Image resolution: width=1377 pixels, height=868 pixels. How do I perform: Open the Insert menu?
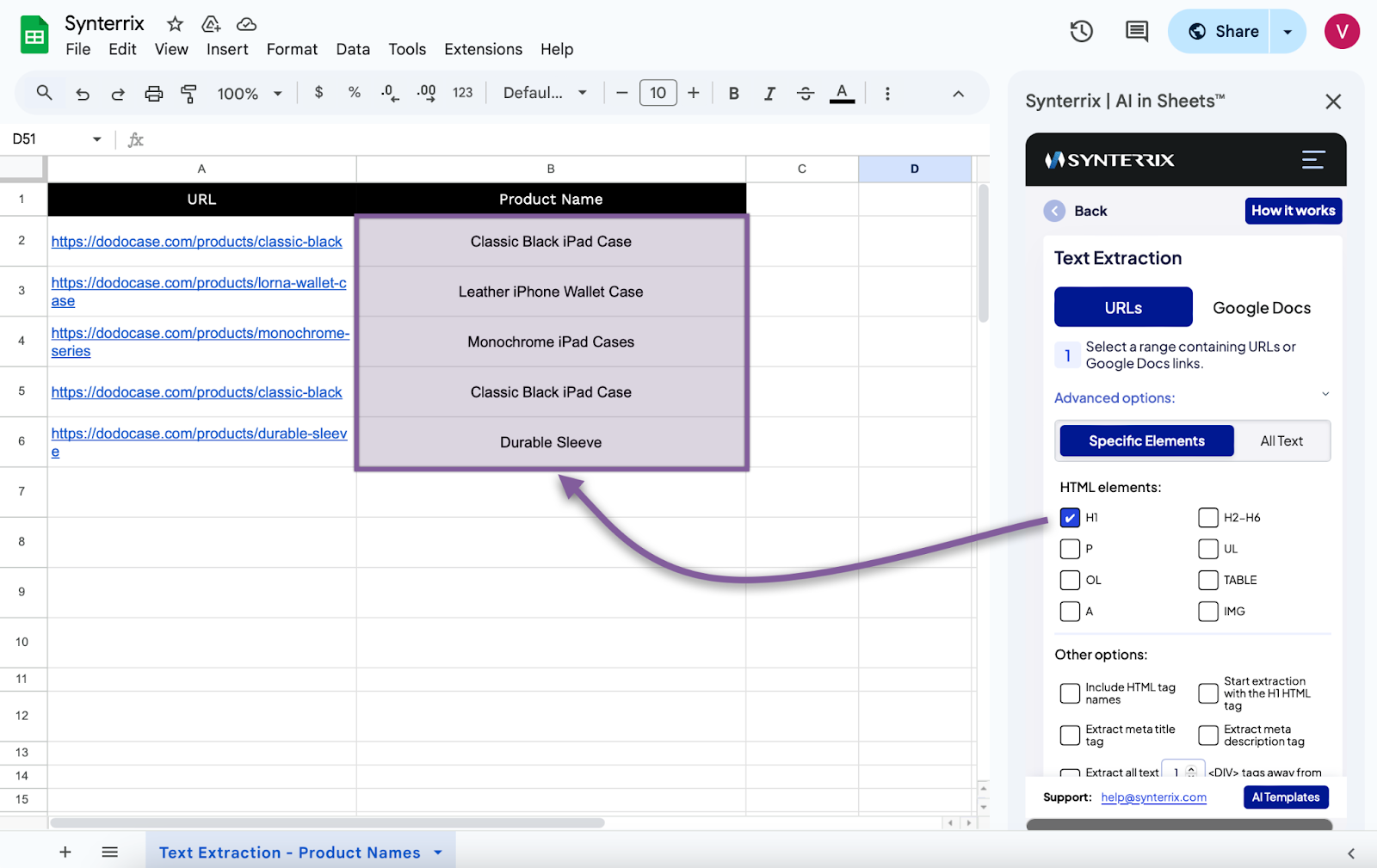coord(227,49)
